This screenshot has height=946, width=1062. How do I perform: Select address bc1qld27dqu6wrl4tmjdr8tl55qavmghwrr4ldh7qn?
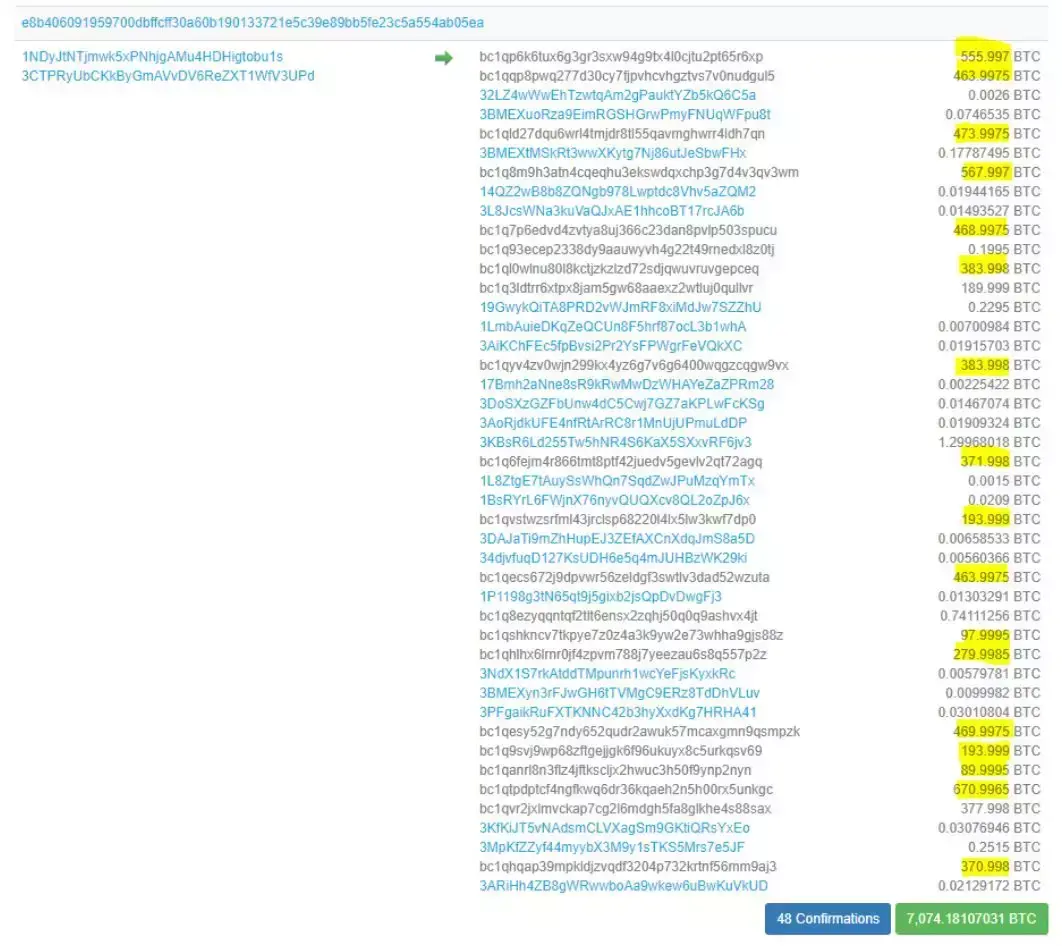point(622,133)
